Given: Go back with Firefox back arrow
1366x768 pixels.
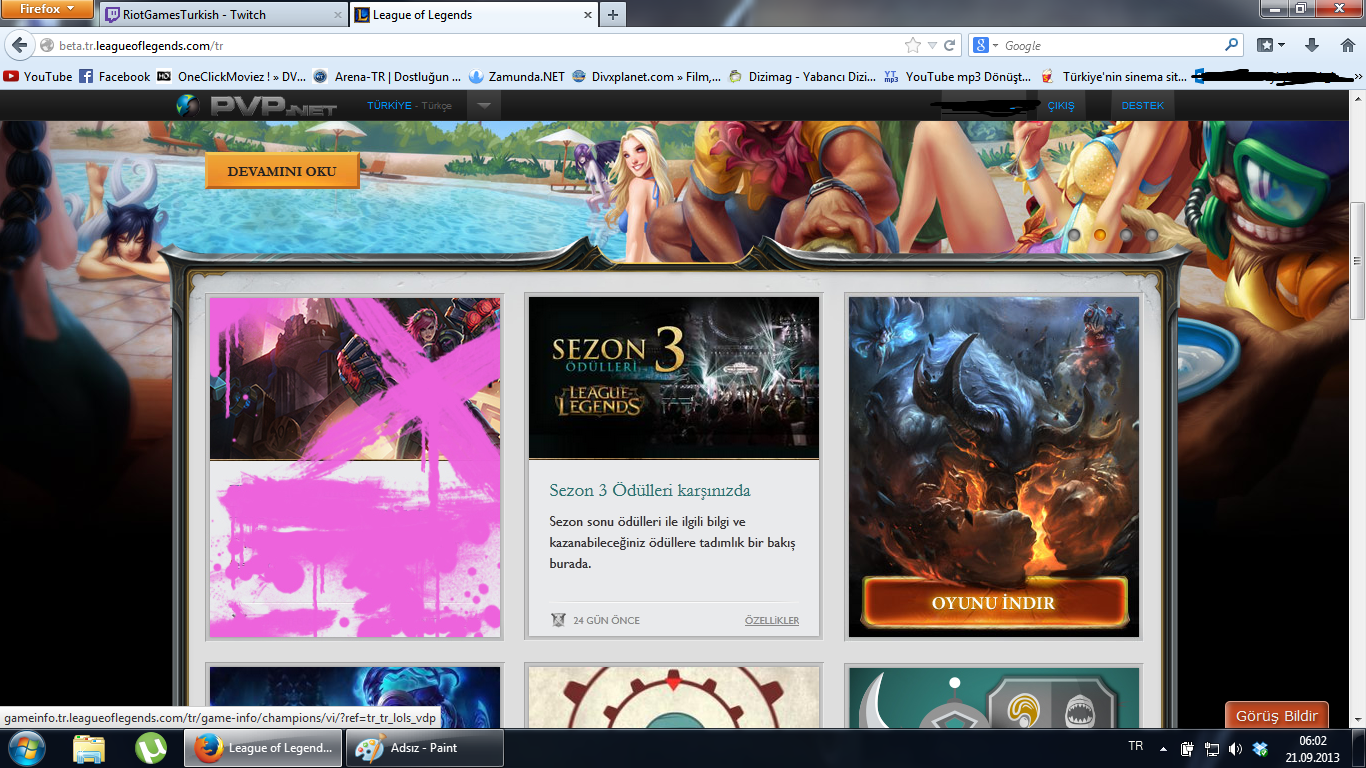Looking at the screenshot, I should coord(19,45).
